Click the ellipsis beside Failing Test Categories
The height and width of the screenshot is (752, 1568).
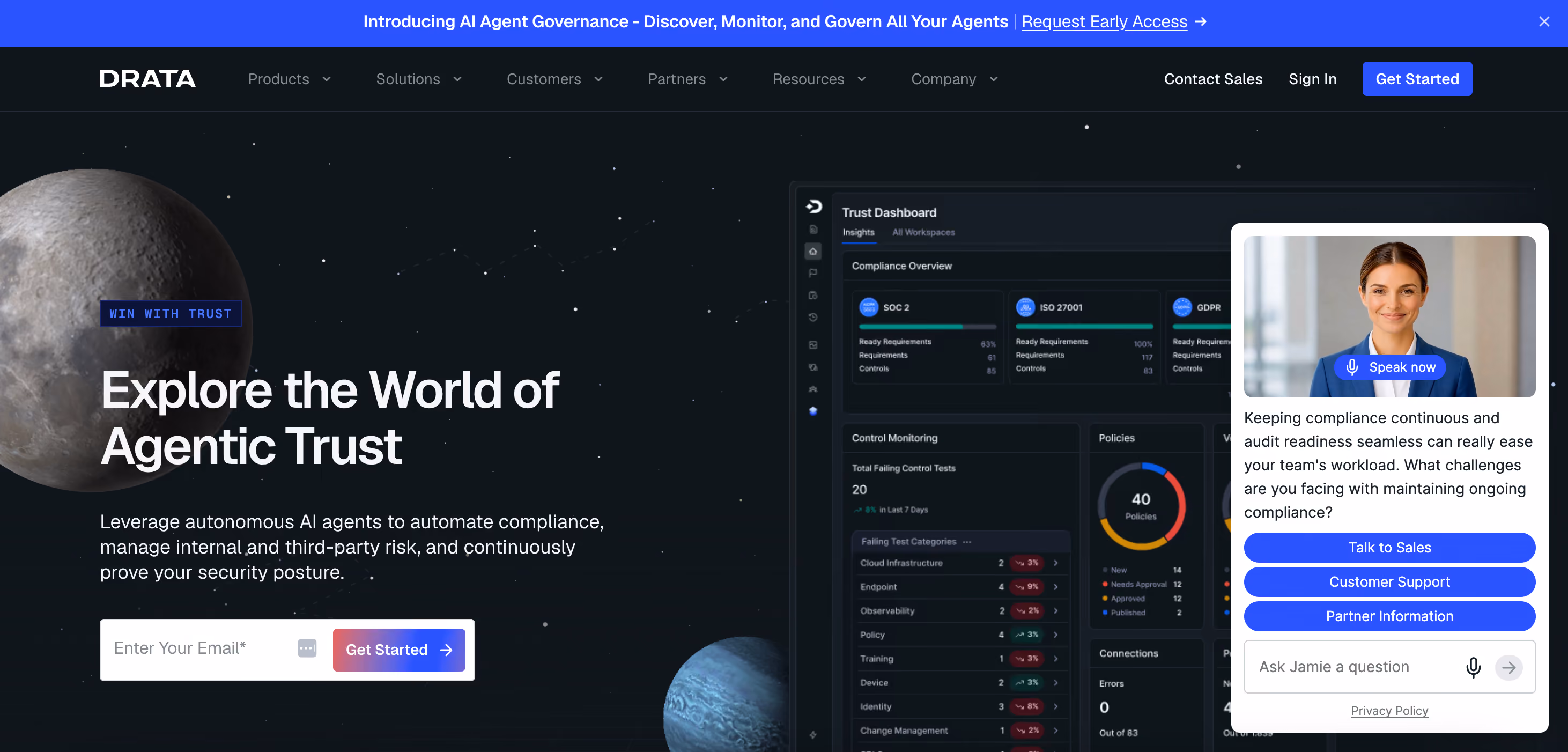967,542
